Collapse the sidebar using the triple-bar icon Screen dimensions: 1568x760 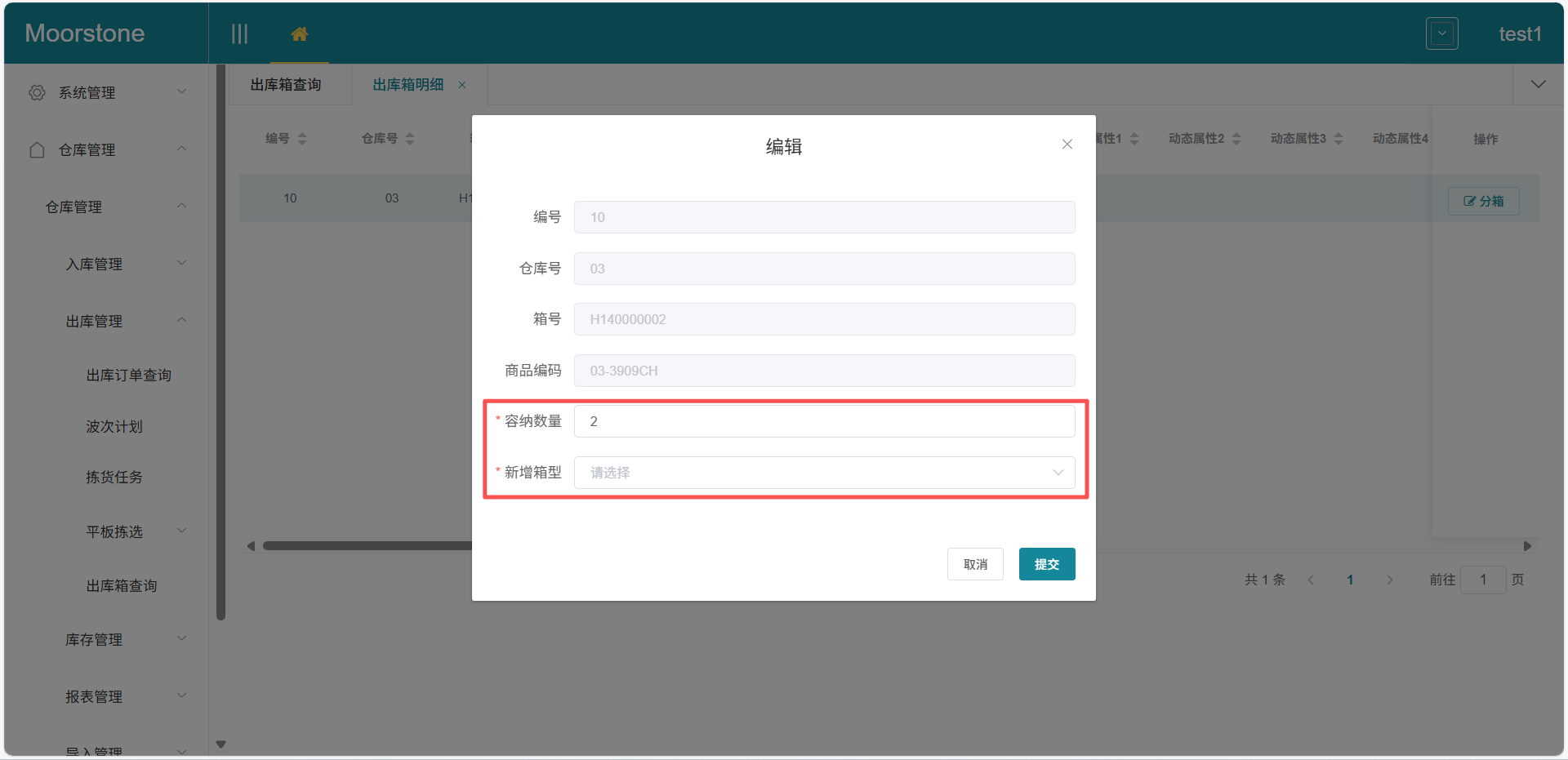[239, 33]
